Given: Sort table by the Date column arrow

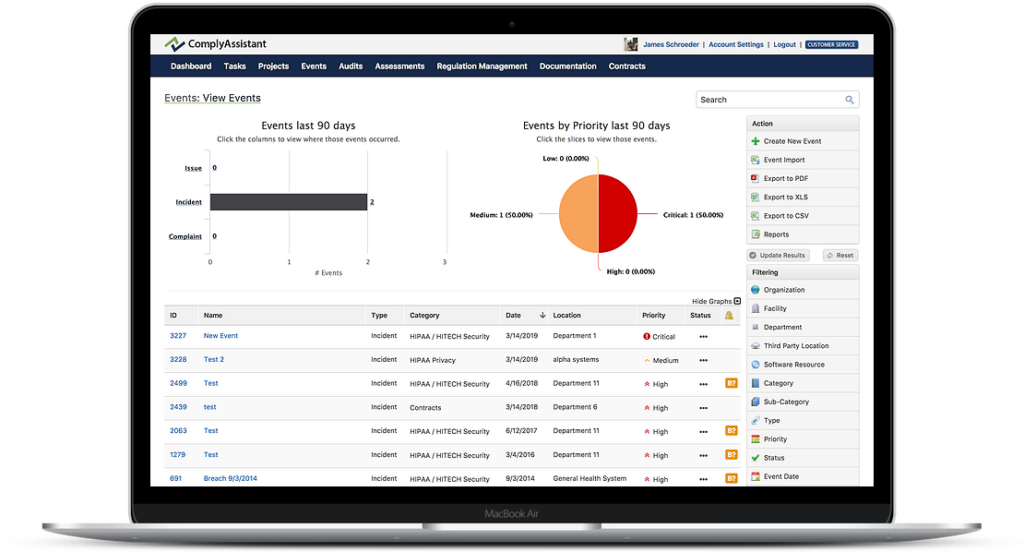Looking at the screenshot, I should coord(543,316).
